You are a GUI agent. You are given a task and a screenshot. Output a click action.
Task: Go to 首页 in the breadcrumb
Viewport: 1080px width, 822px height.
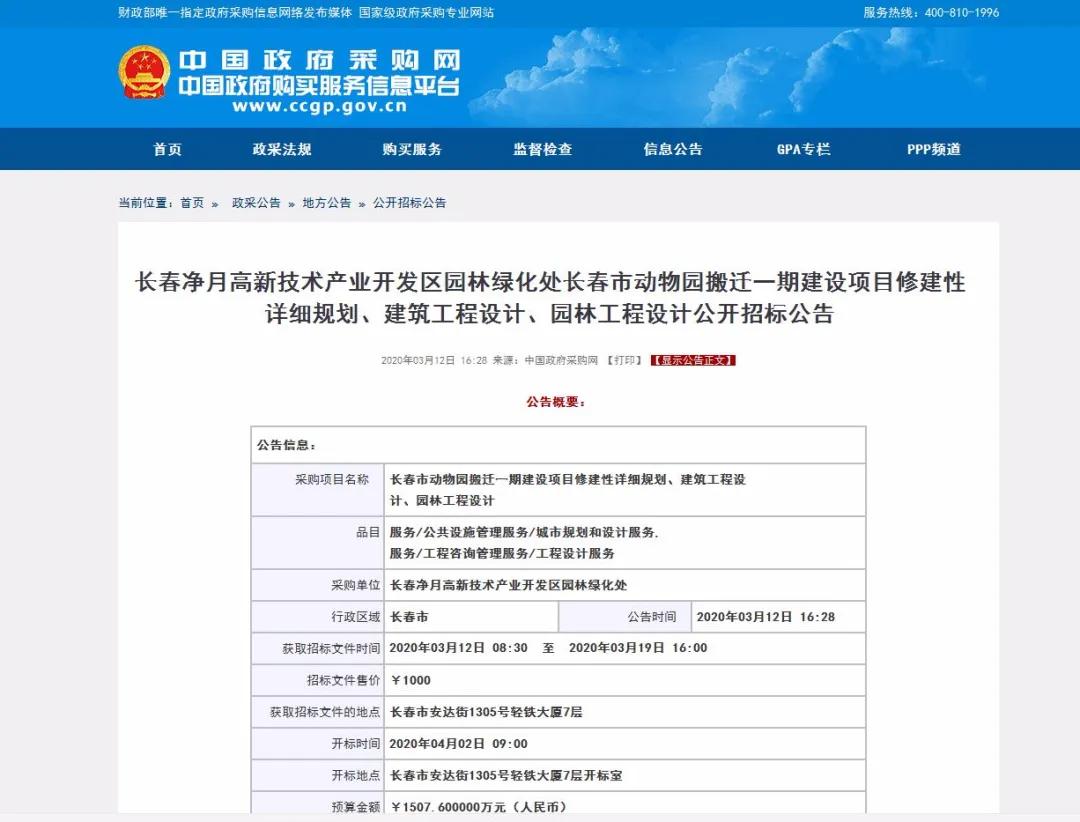coord(192,203)
